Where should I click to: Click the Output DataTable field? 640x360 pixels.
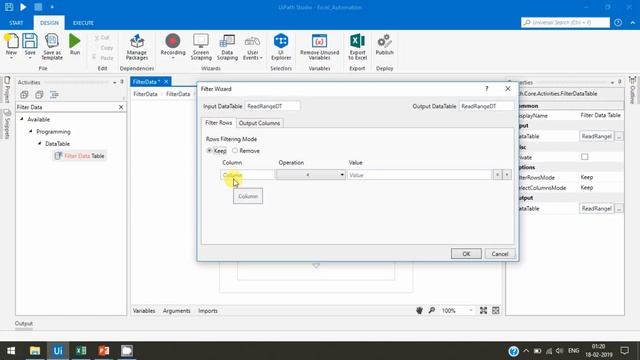coord(486,106)
